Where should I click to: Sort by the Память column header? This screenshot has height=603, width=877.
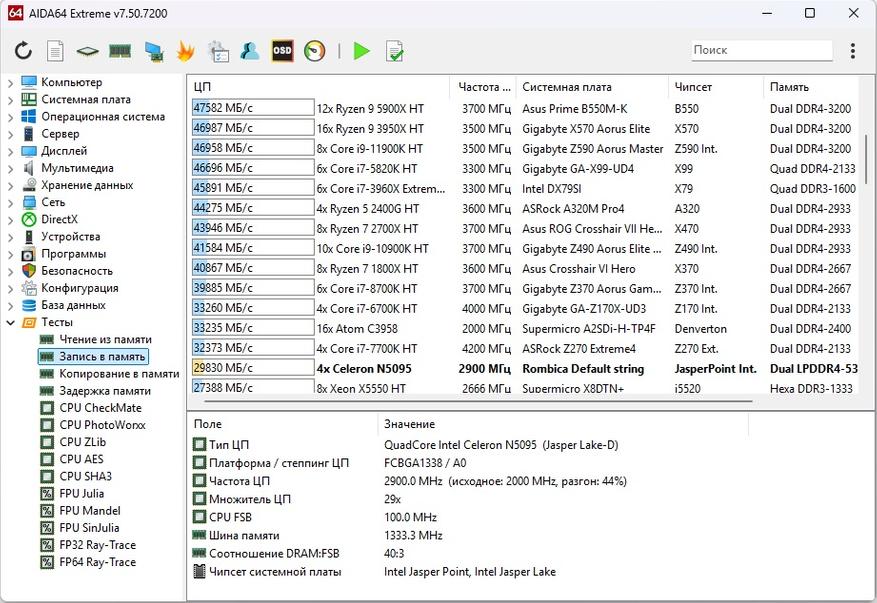(811, 87)
